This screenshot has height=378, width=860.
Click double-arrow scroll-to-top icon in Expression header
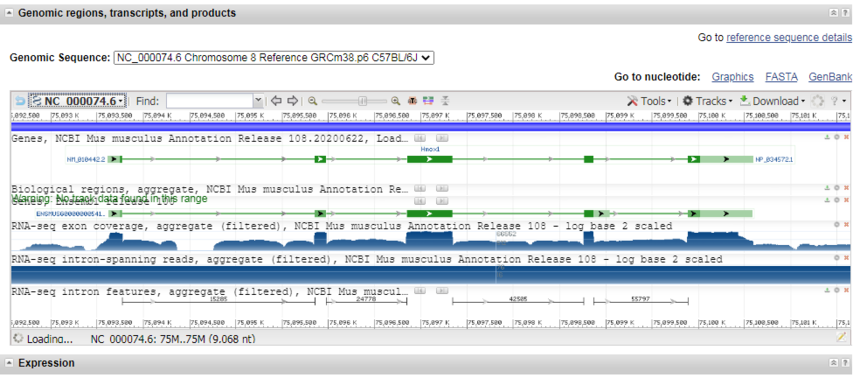point(834,363)
